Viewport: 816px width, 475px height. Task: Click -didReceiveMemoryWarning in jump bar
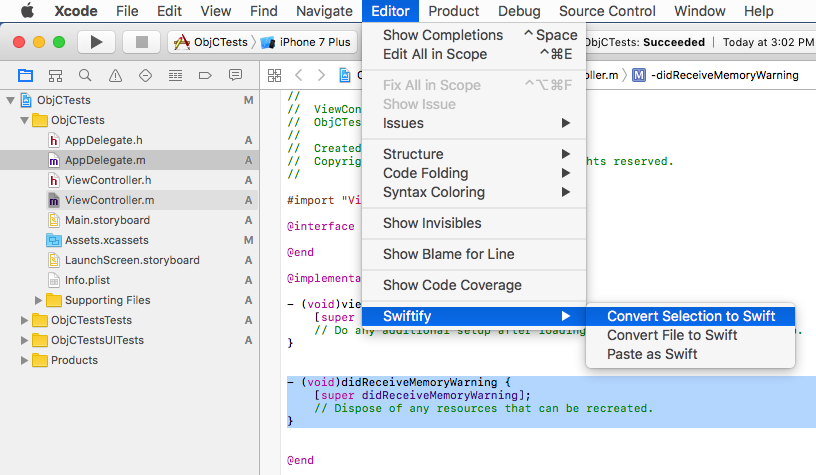click(x=724, y=75)
